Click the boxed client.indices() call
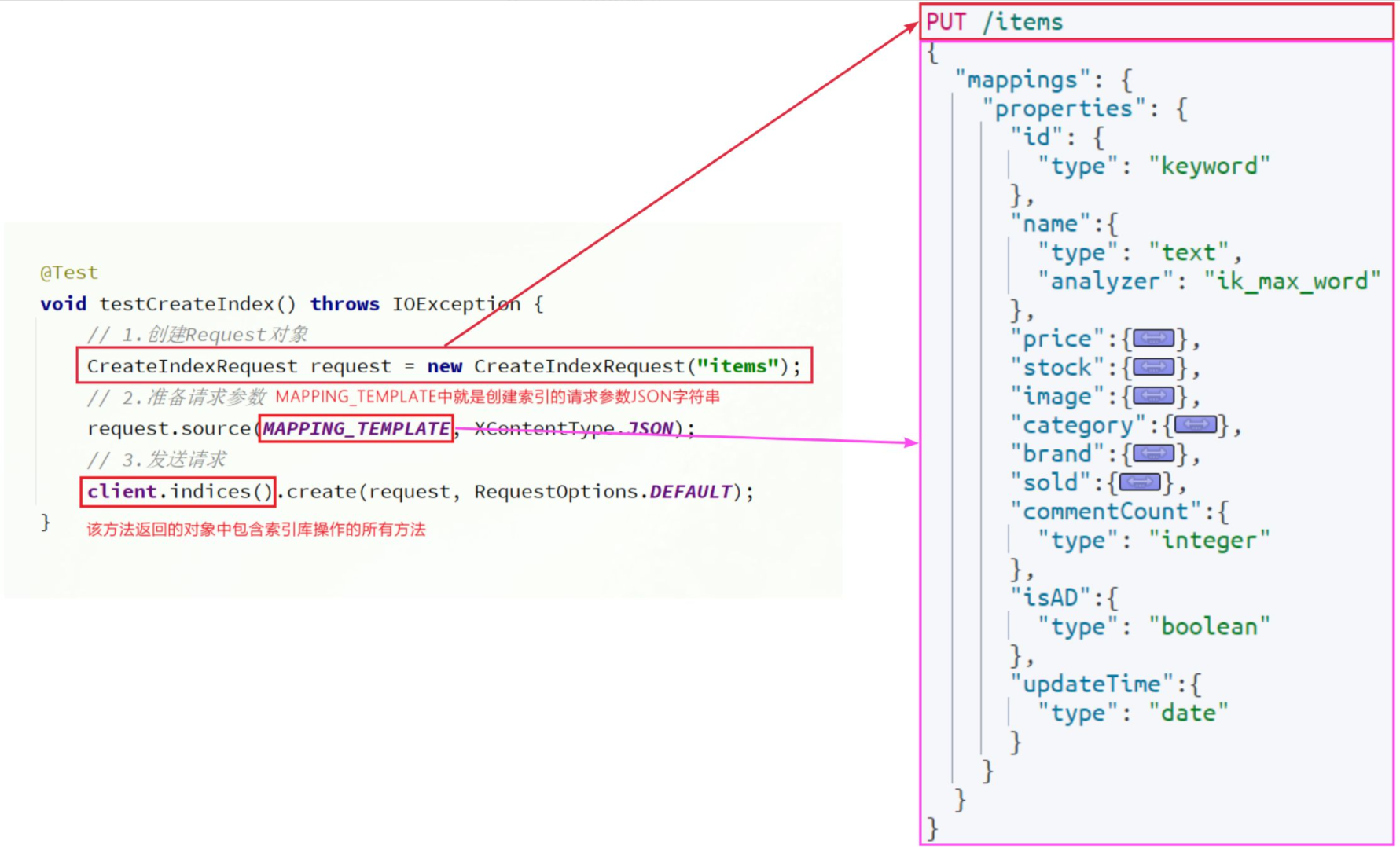 click(178, 492)
